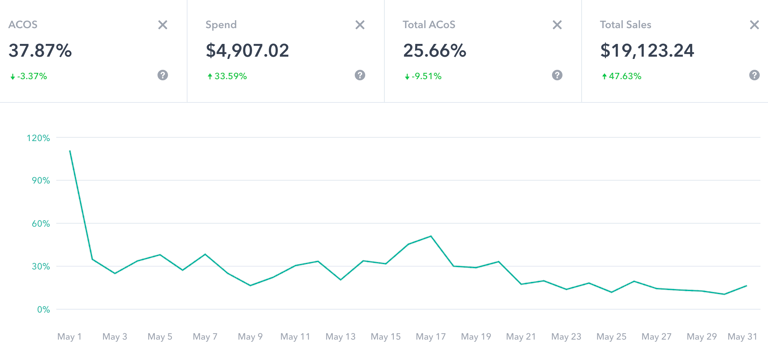Open help icon on Total ACoS

pos(557,75)
